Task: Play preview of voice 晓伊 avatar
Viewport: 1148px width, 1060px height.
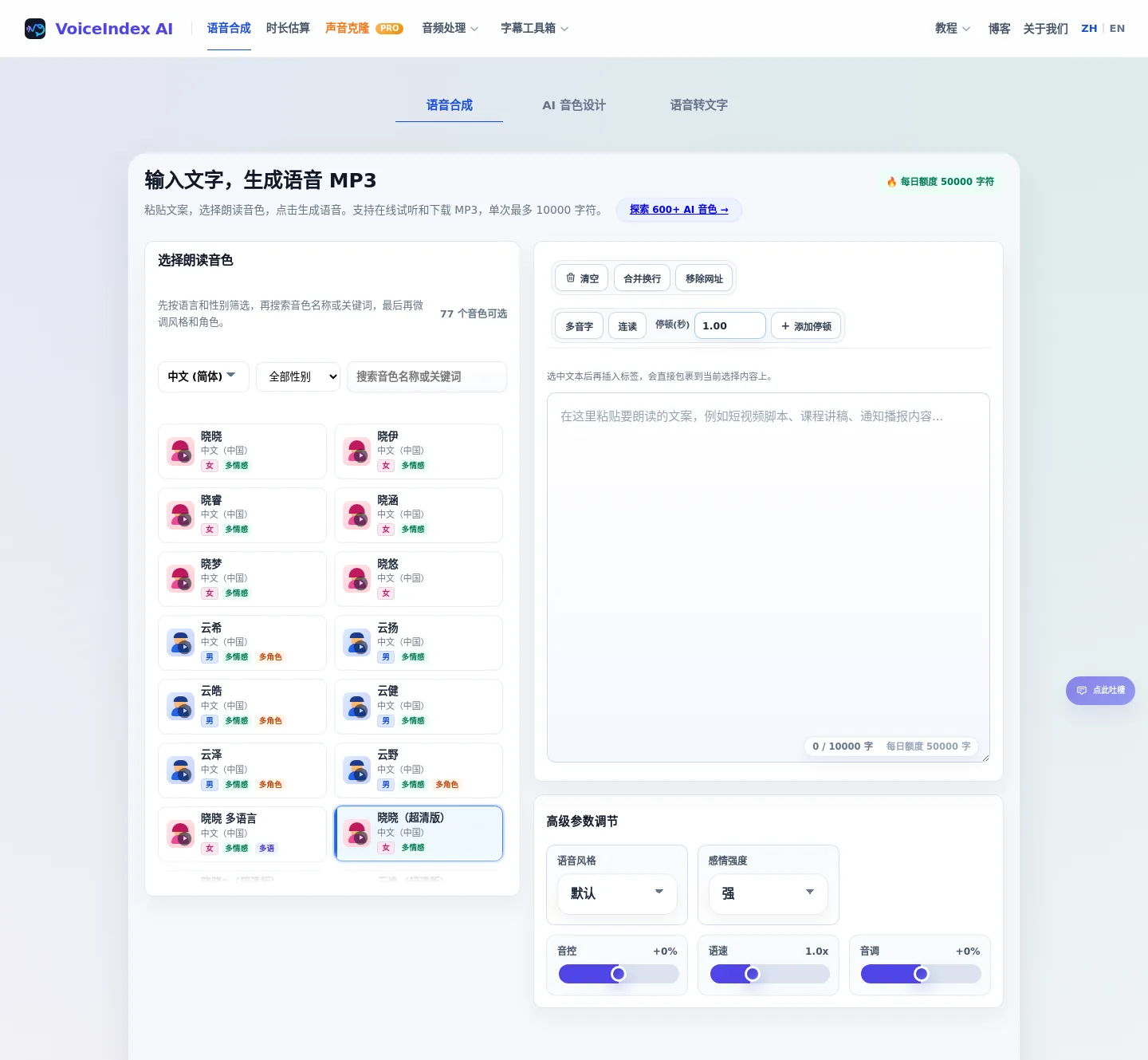Action: click(357, 451)
